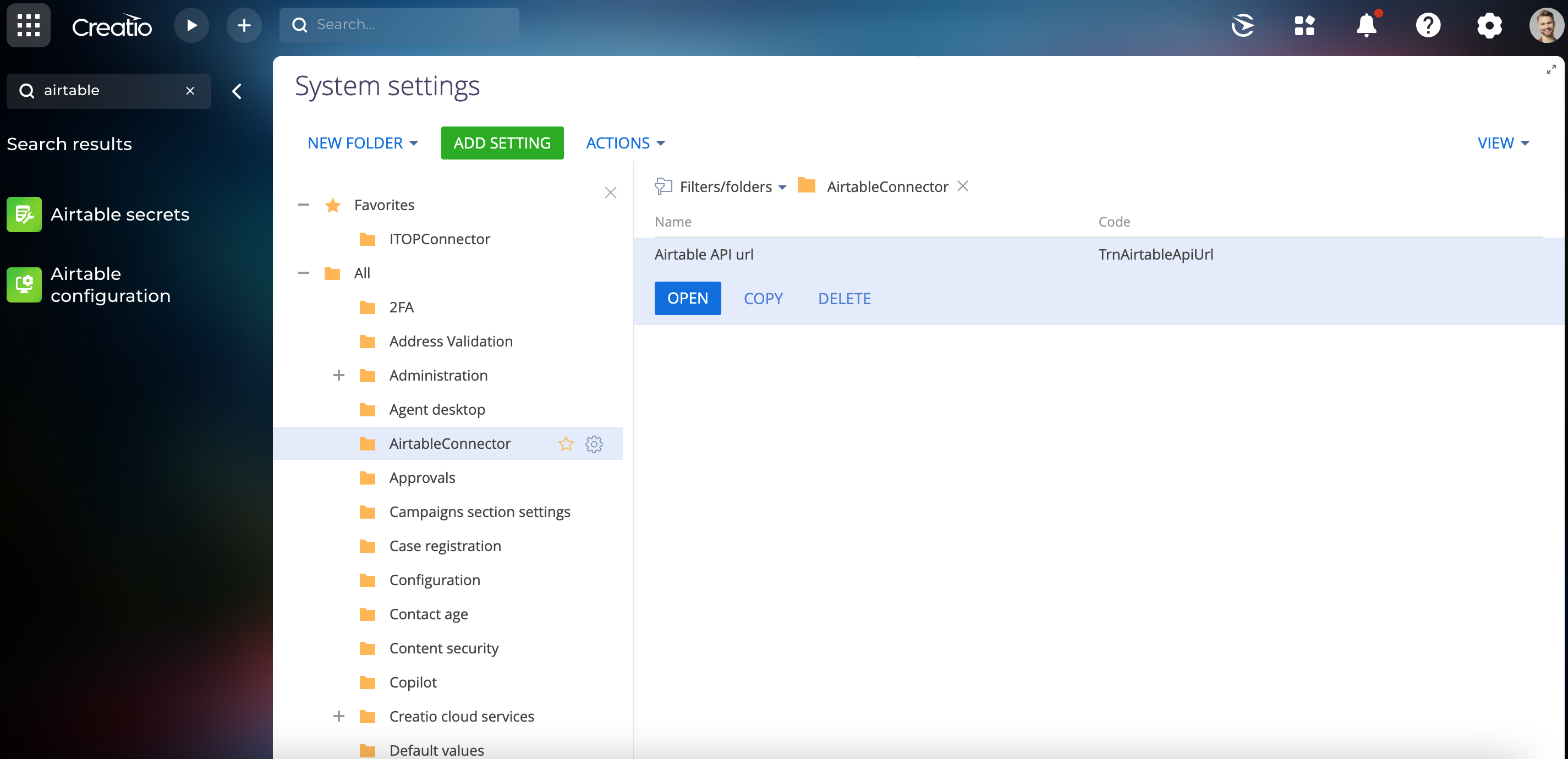Toggle the fullscreen expand icon

coord(1551,69)
